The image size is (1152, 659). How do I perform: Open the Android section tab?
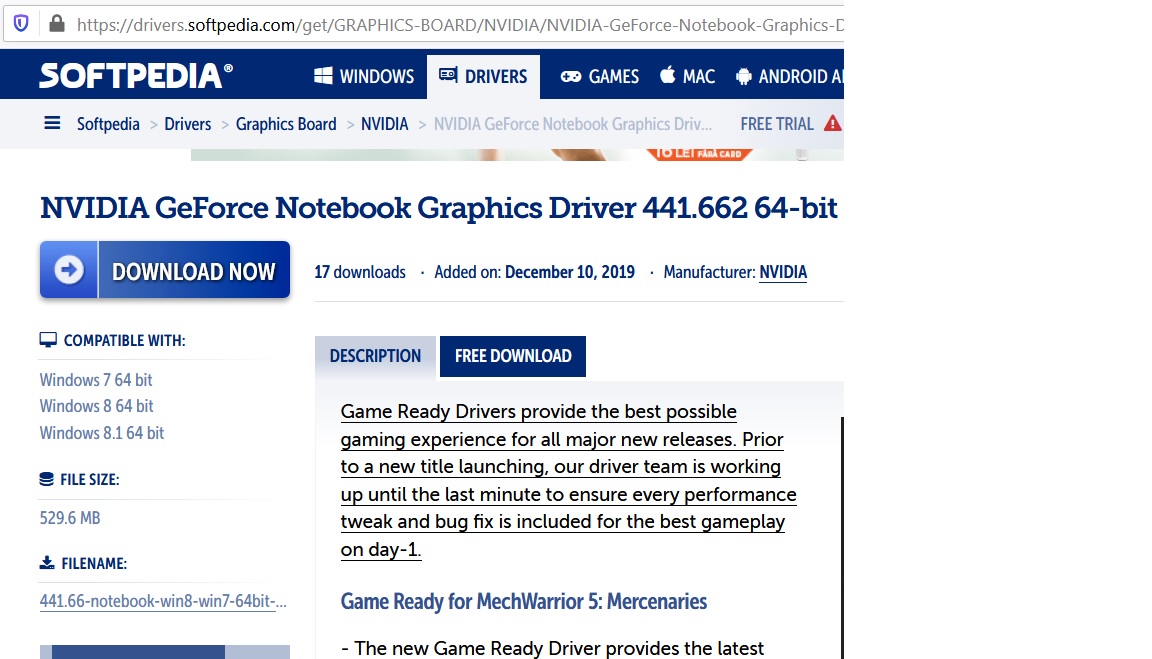click(788, 76)
